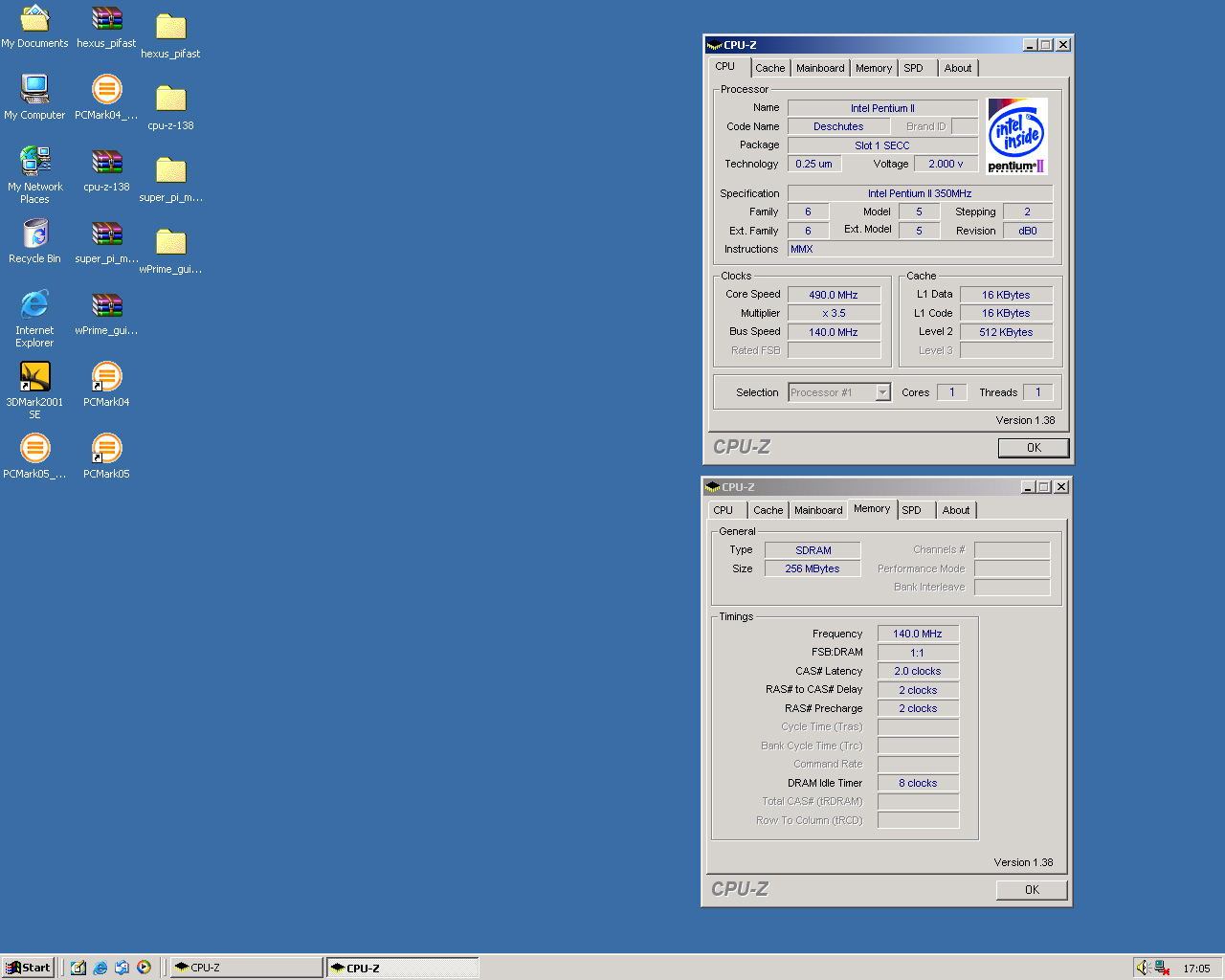
Task: Select the PCMark05_ installer icon
Action: tap(34, 457)
